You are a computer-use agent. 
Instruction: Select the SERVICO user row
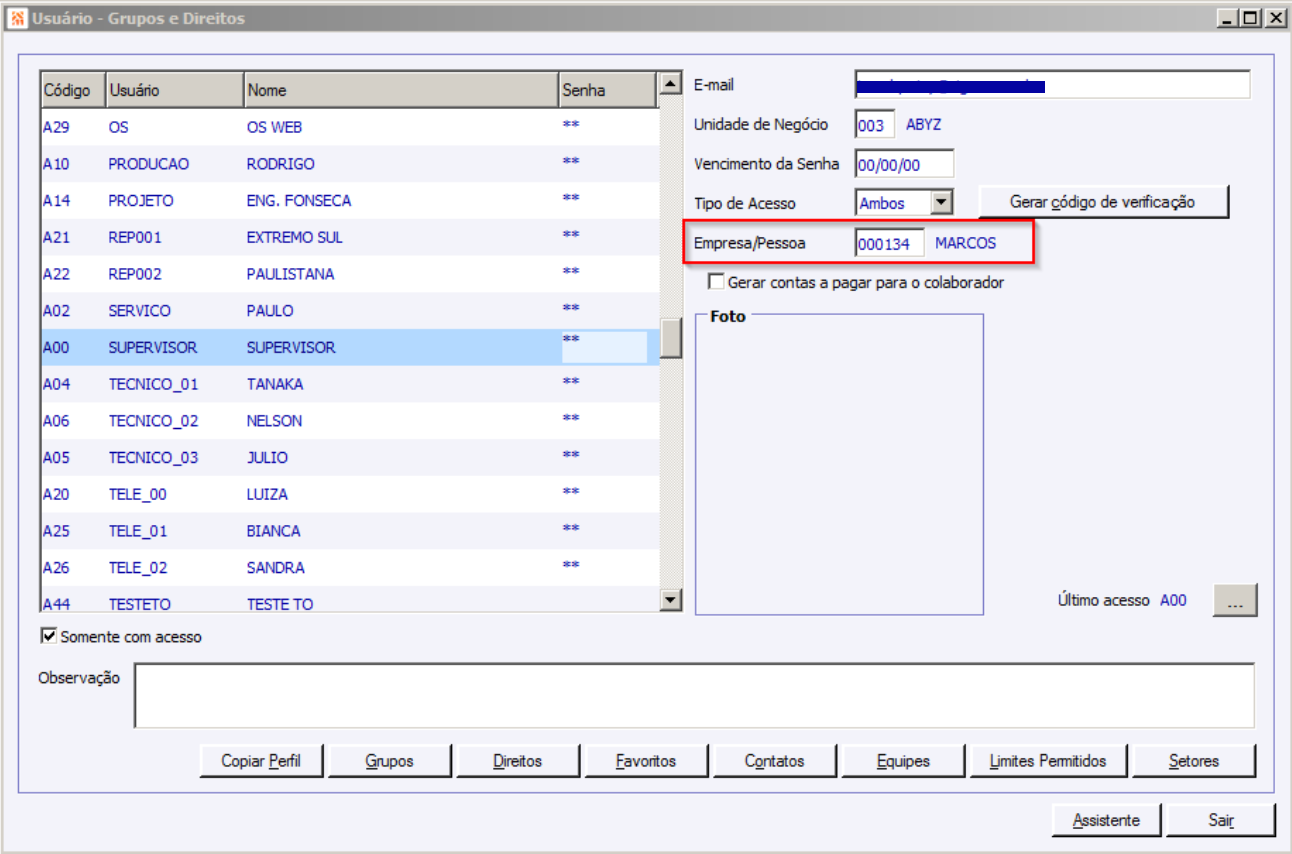tap(350, 311)
